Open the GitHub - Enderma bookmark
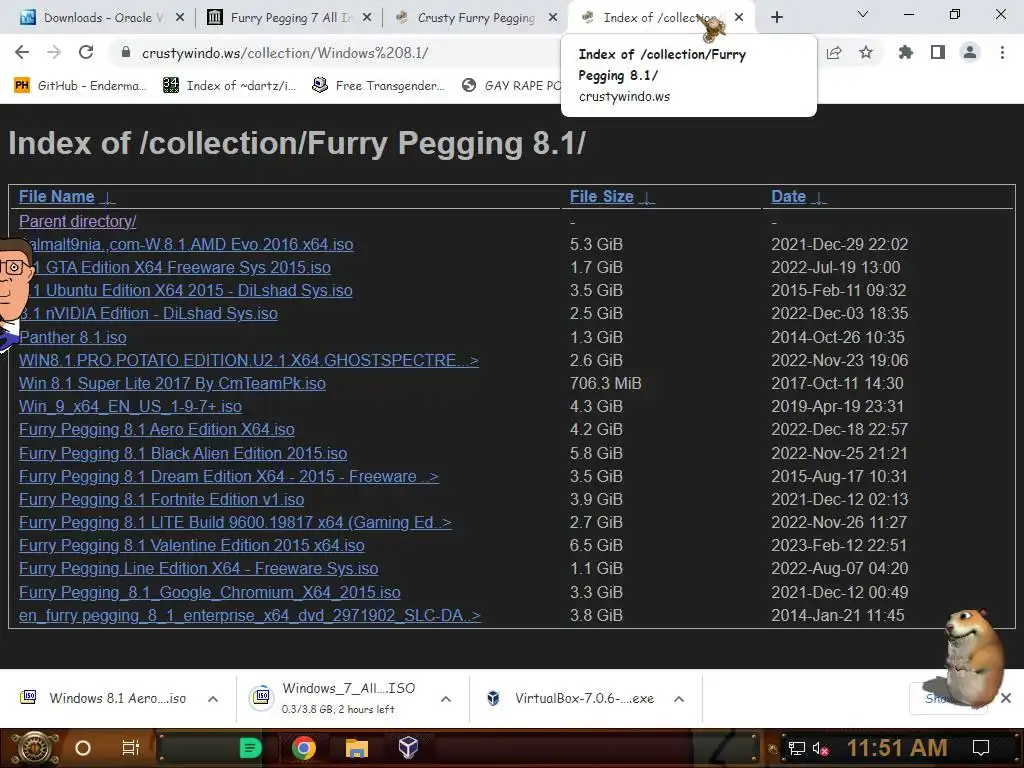1024x768 pixels. point(80,85)
